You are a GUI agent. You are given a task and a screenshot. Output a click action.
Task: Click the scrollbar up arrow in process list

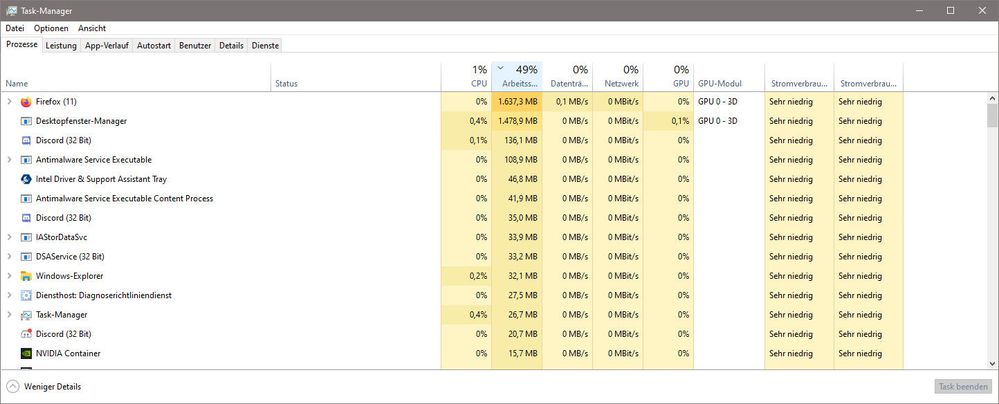[x=992, y=98]
